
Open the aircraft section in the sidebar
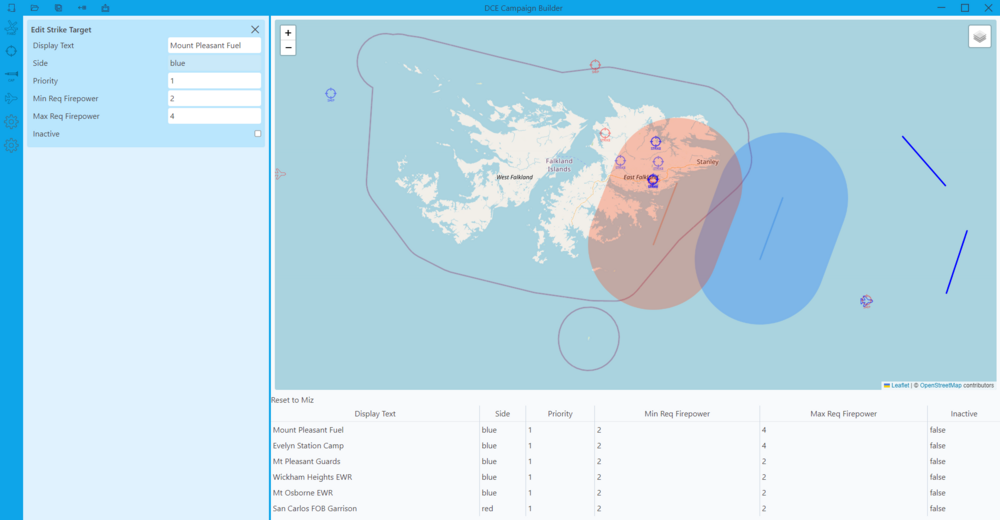[x=11, y=98]
